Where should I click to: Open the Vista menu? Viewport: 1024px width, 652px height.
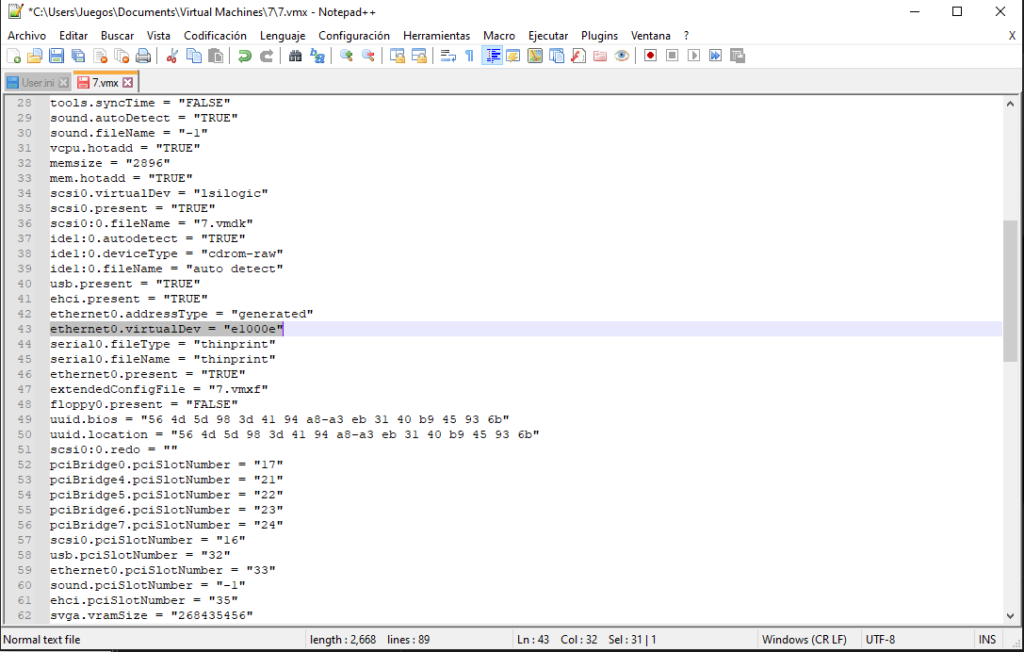coord(159,36)
